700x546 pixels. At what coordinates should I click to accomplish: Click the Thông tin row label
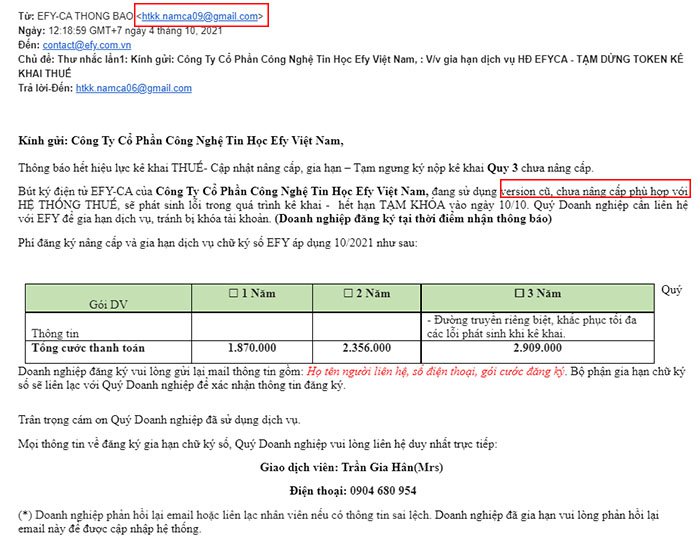pos(55,333)
